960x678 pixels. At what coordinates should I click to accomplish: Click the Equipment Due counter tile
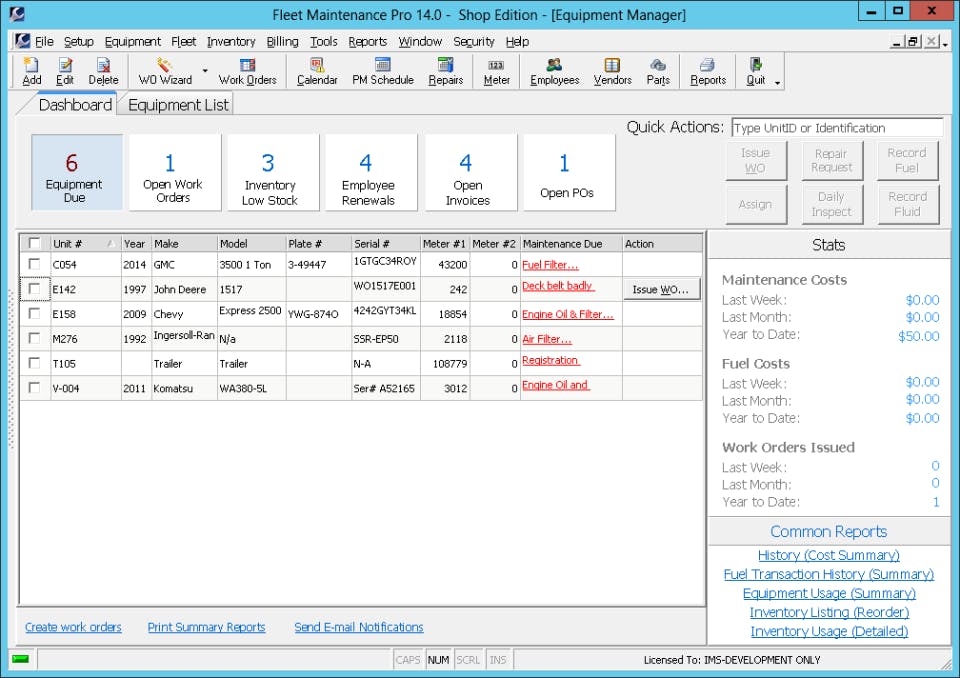(x=75, y=172)
